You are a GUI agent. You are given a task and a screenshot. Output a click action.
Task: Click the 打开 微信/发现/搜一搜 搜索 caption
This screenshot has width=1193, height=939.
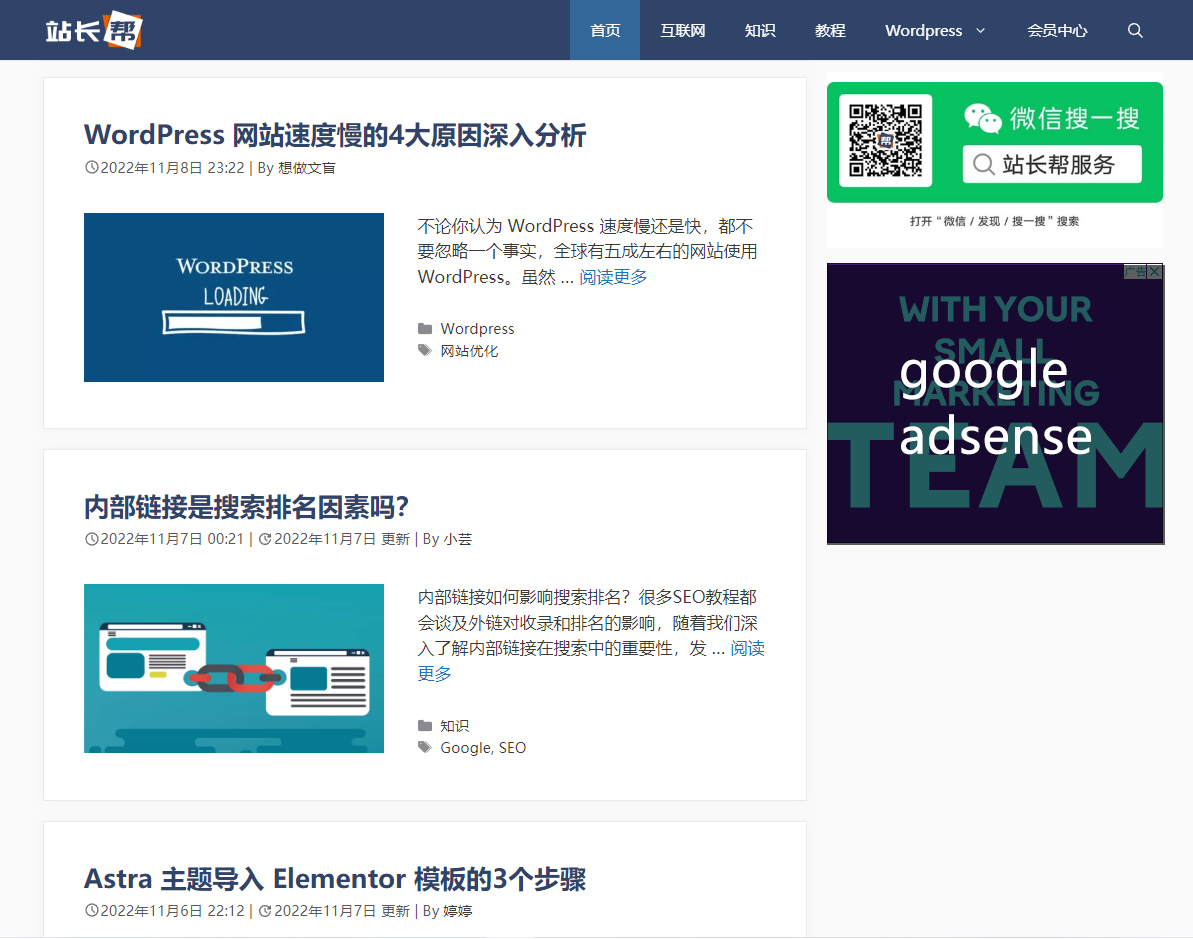click(994, 221)
